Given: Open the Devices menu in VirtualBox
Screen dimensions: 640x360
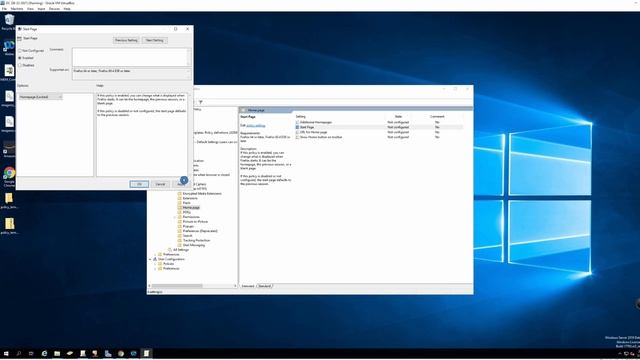Looking at the screenshot, I should 54,9.
